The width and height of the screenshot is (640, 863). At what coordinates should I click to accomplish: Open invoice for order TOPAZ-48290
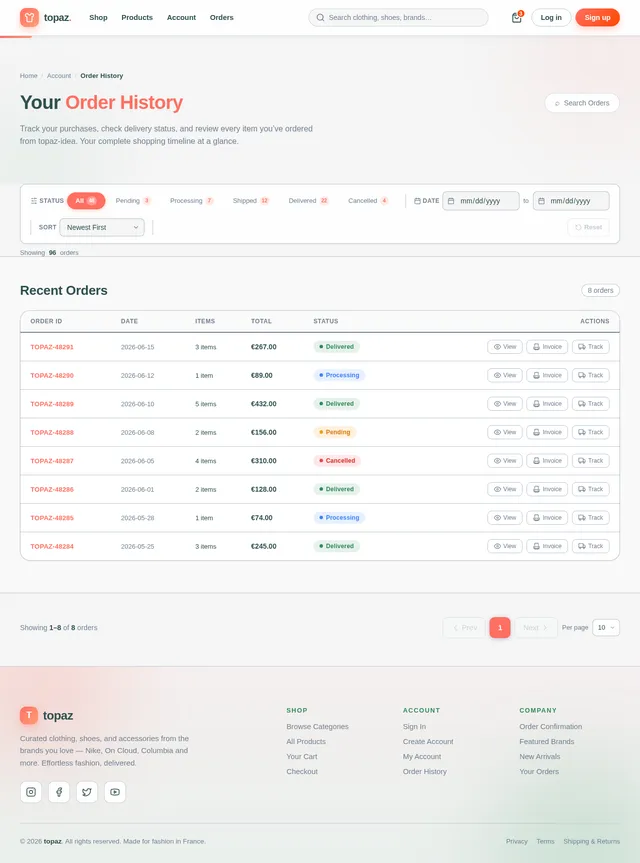pos(547,375)
